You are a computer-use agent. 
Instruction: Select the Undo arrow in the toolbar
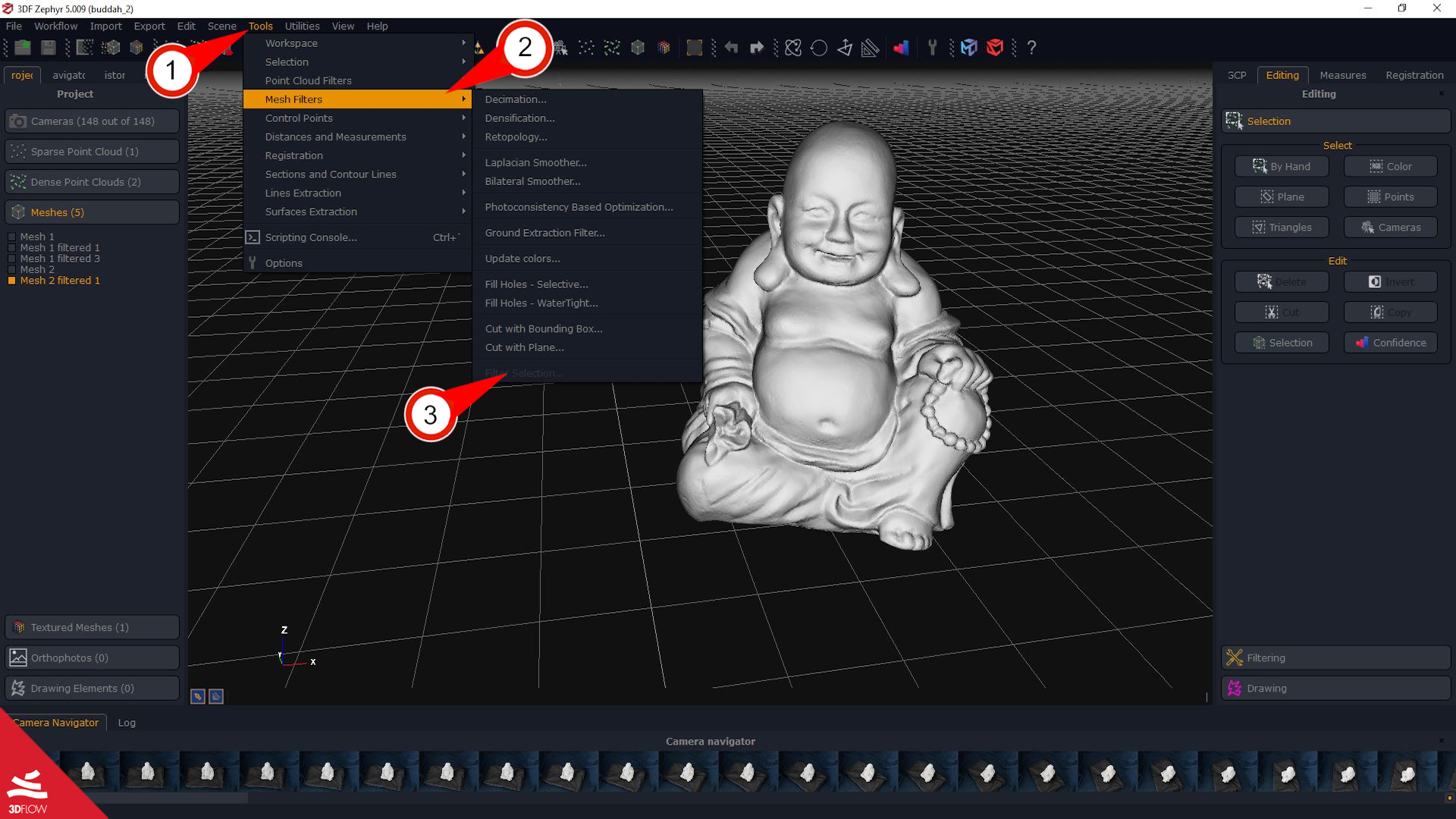pyautogui.click(x=731, y=48)
